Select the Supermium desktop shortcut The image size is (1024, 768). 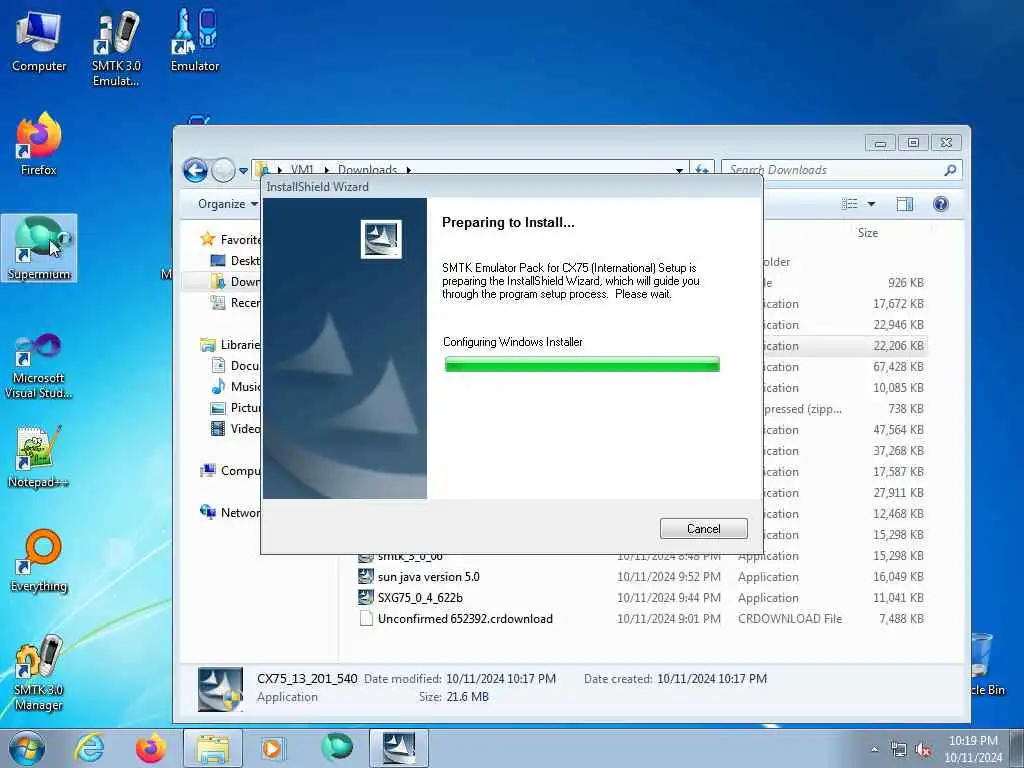[x=39, y=248]
